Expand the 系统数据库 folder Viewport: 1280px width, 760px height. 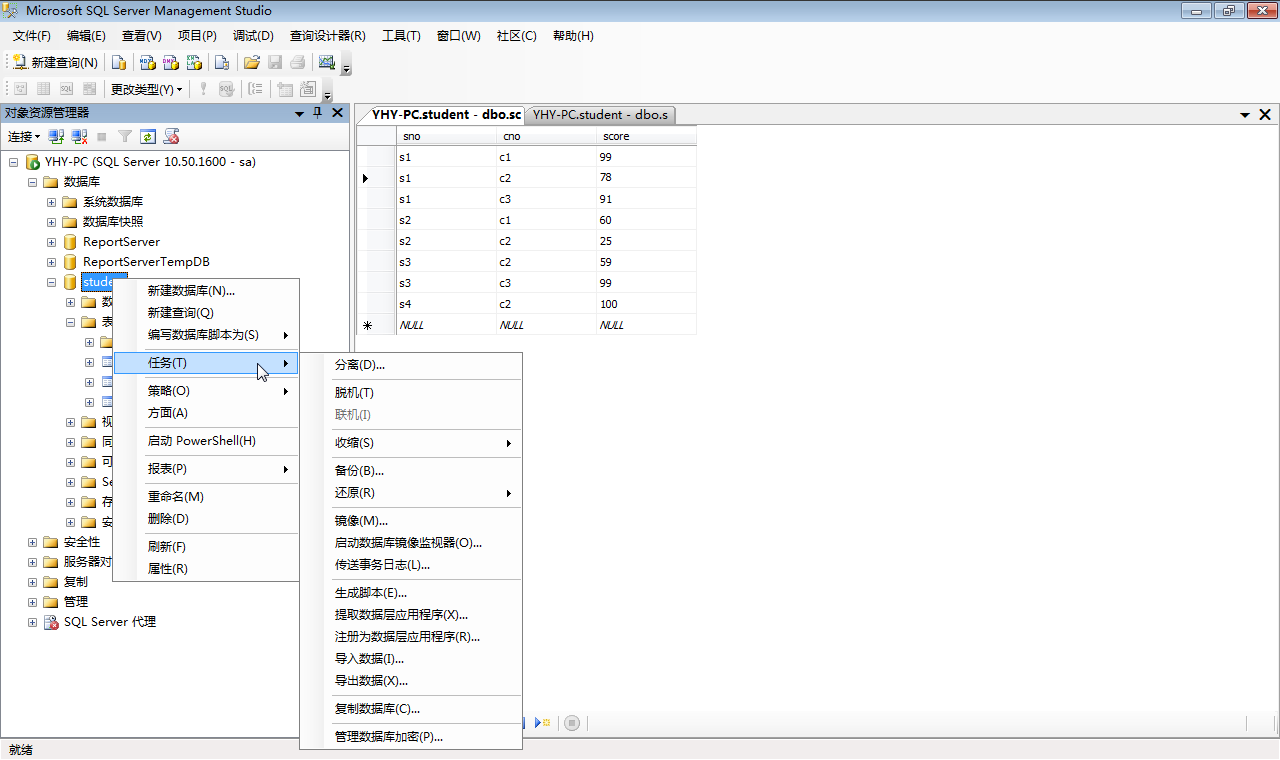coord(52,202)
